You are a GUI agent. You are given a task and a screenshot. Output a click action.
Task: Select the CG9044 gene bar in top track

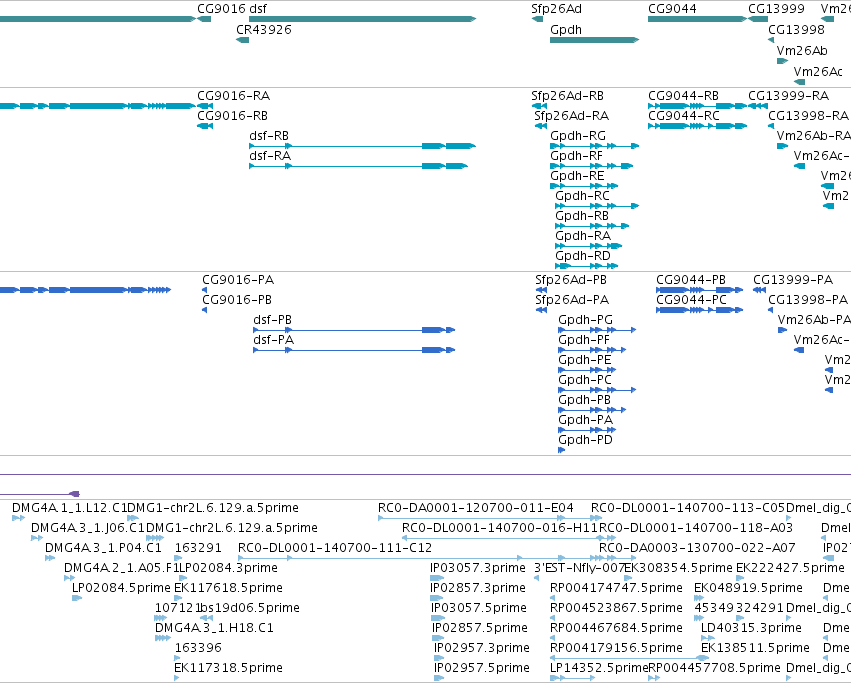coord(697,19)
